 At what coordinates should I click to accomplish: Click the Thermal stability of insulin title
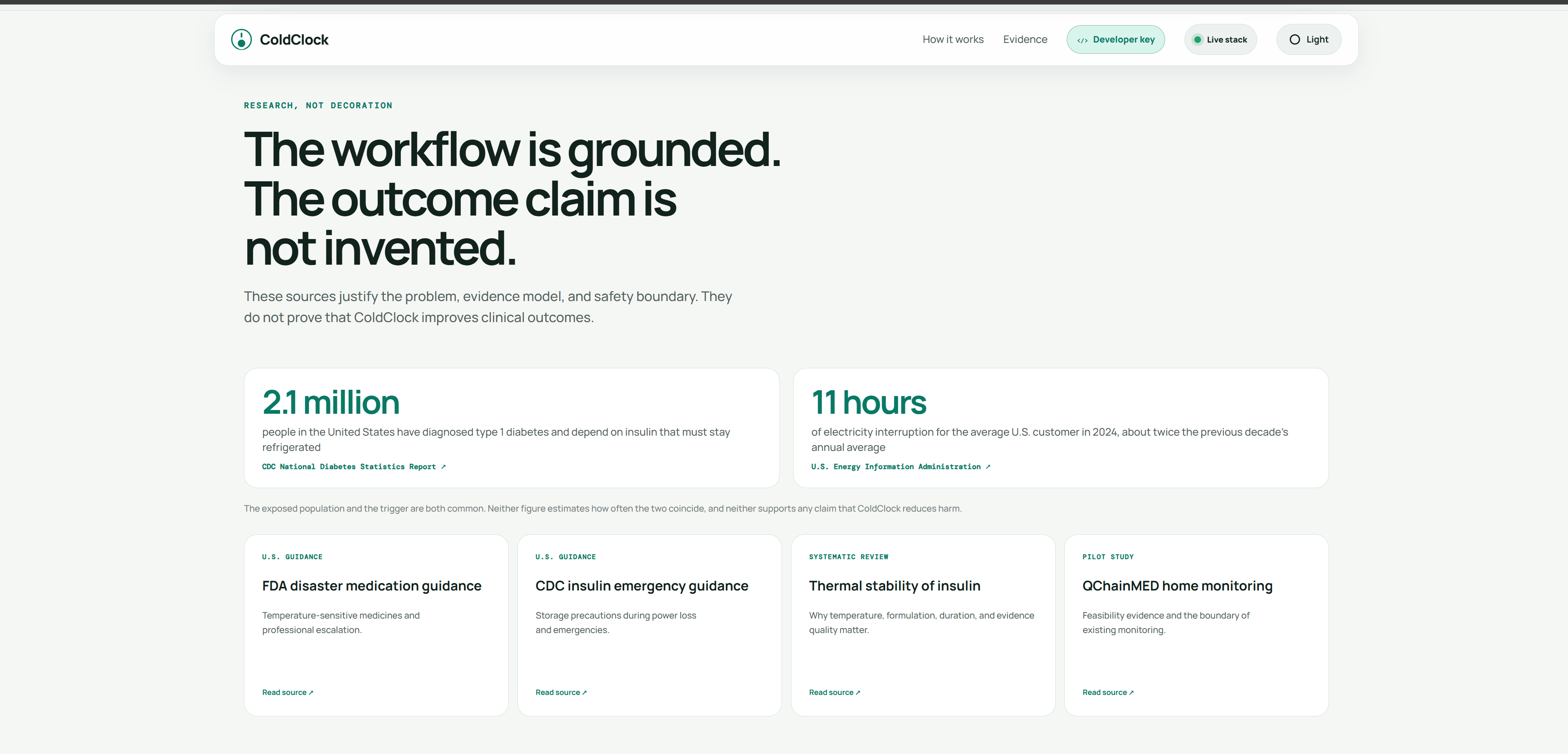pyautogui.click(x=894, y=586)
